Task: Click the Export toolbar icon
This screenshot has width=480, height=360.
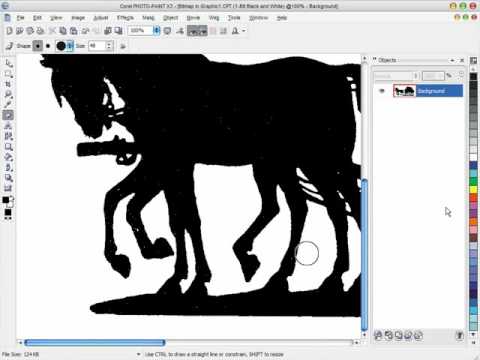Action: 118,31
